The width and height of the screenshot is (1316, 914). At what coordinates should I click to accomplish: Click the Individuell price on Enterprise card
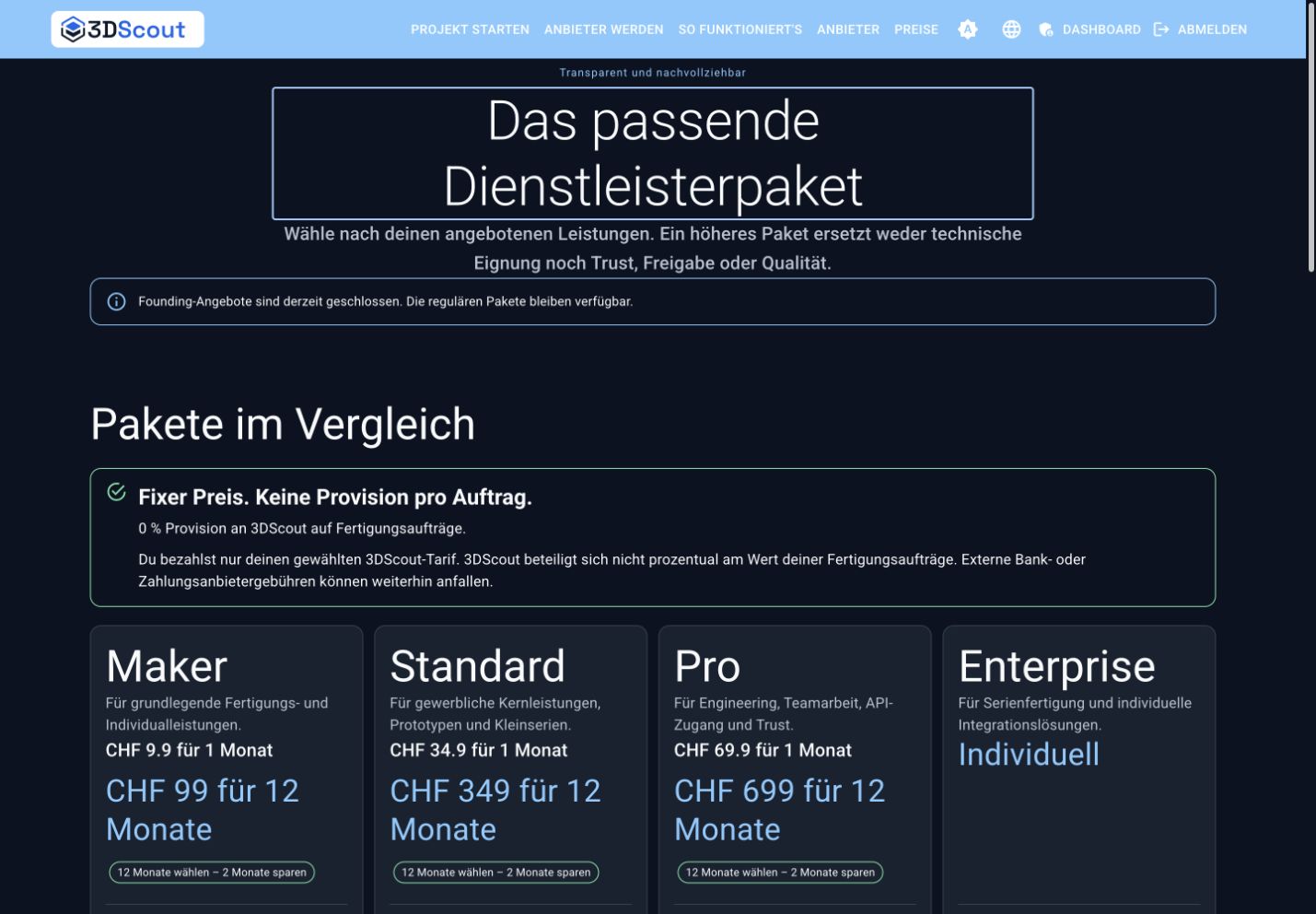click(x=1029, y=755)
